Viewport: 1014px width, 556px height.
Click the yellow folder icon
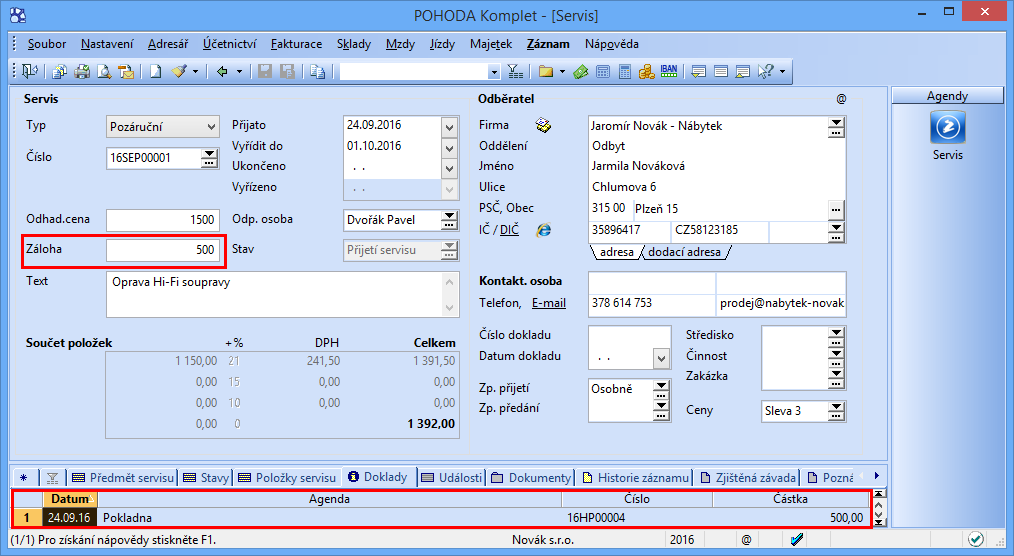pyautogui.click(x=546, y=71)
